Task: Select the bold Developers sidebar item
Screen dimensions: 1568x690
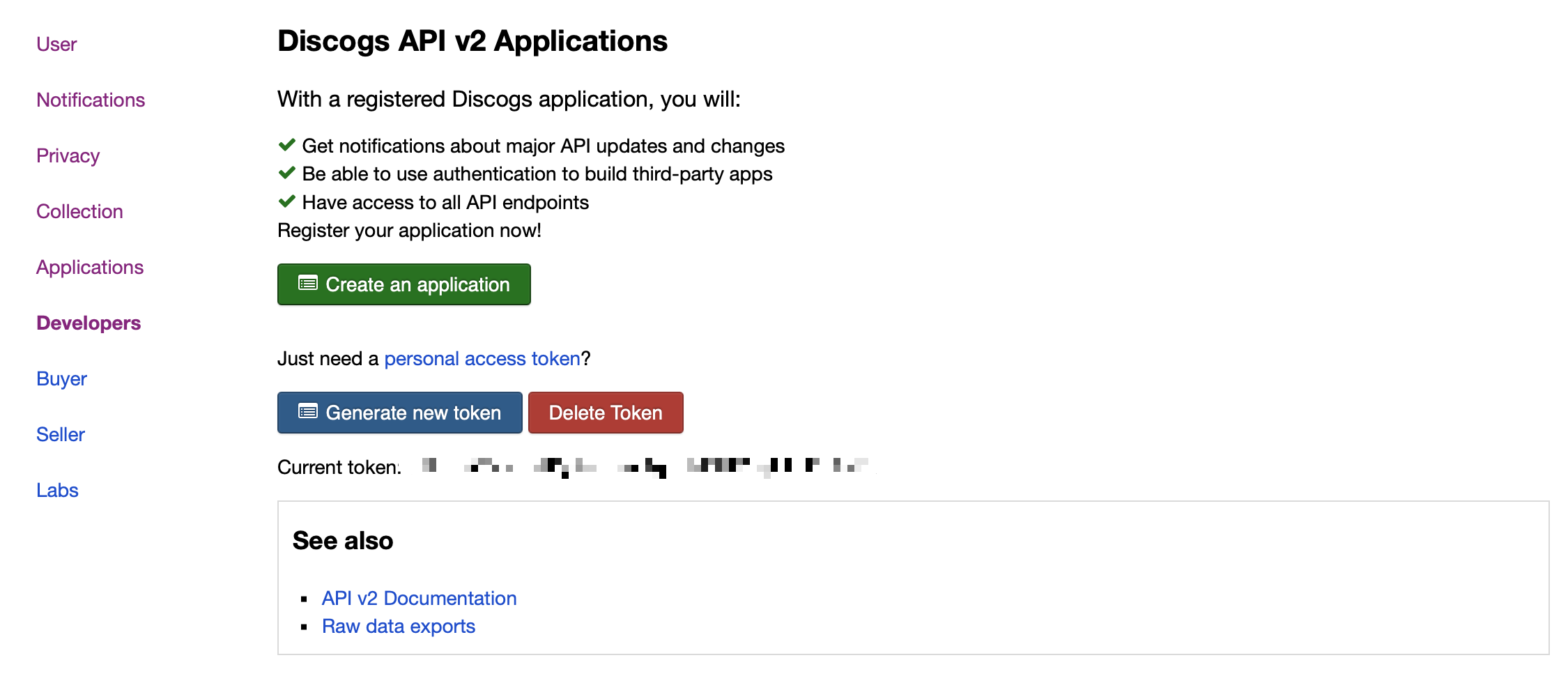Action: coord(89,323)
